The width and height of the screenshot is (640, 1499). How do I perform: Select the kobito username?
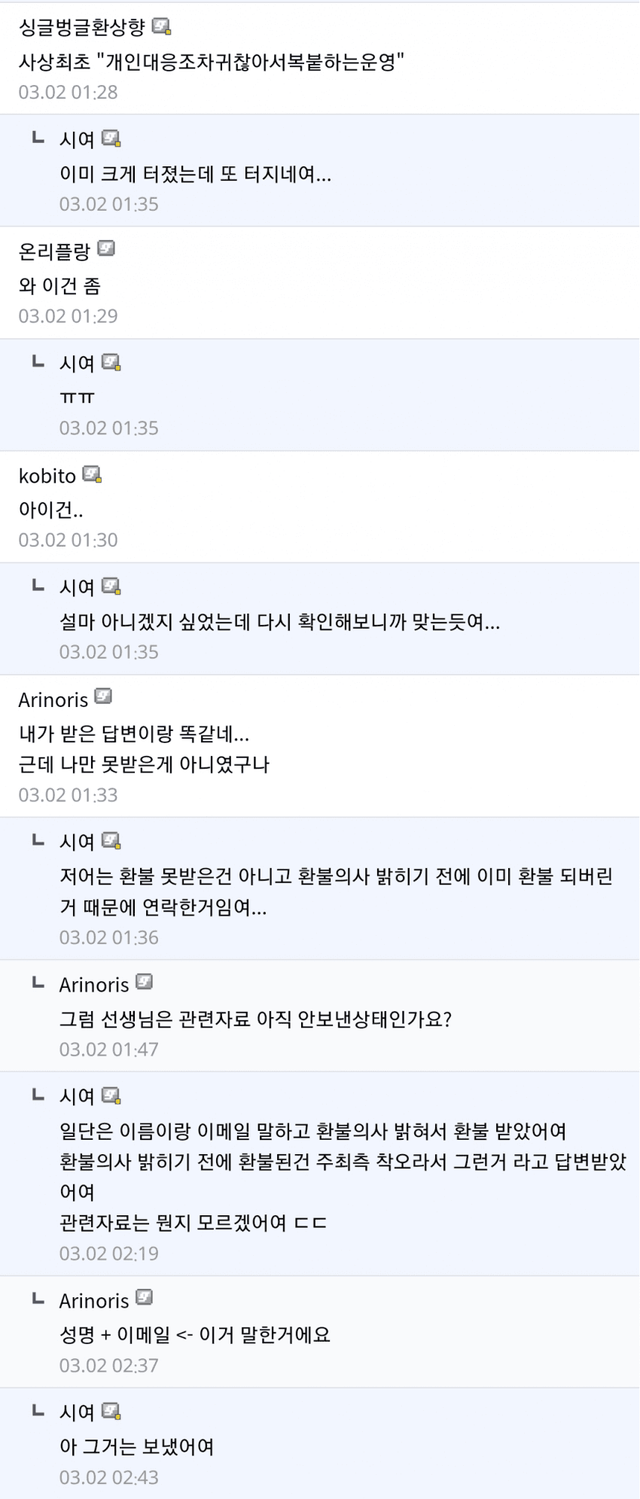(x=47, y=474)
